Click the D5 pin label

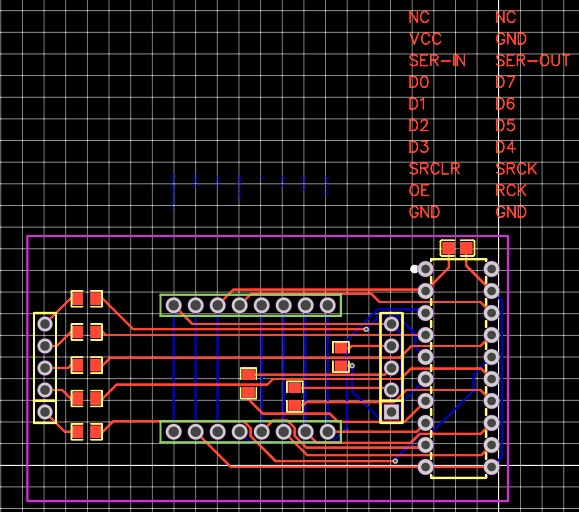pyautogui.click(x=505, y=126)
